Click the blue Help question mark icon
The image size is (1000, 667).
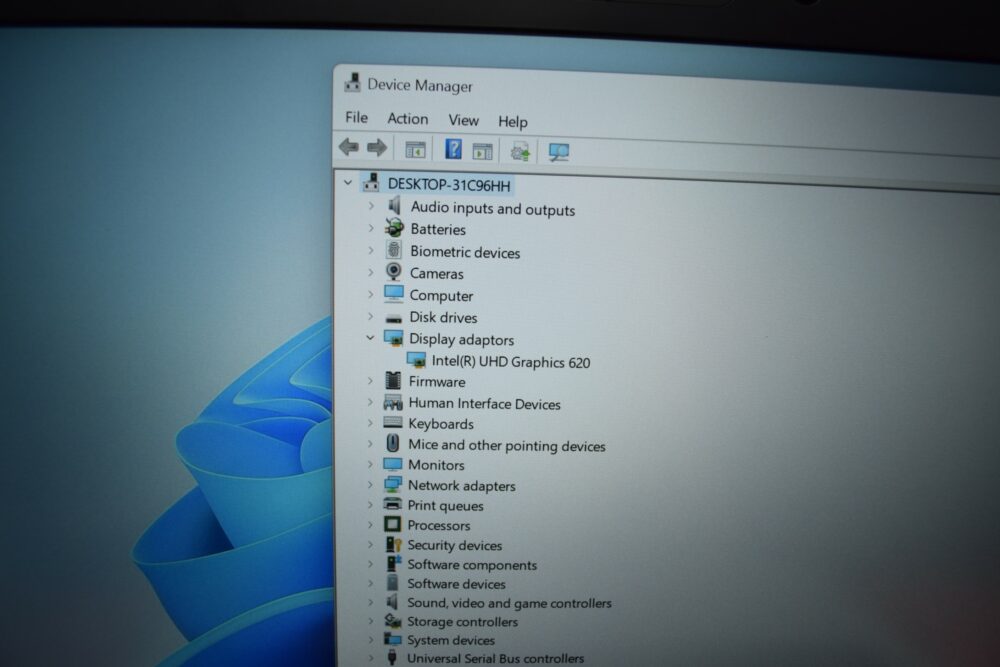(453, 149)
